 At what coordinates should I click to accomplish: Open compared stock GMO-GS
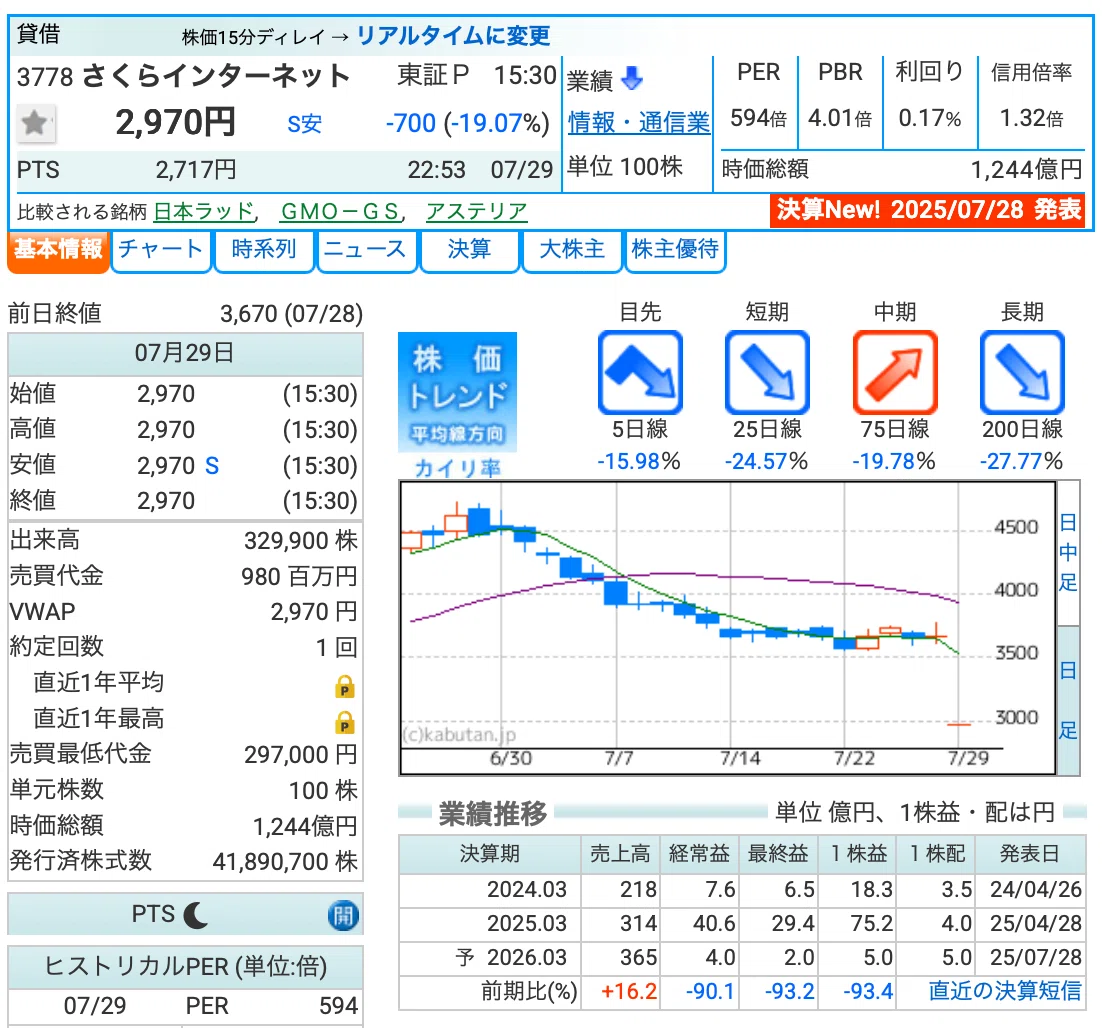[339, 212]
